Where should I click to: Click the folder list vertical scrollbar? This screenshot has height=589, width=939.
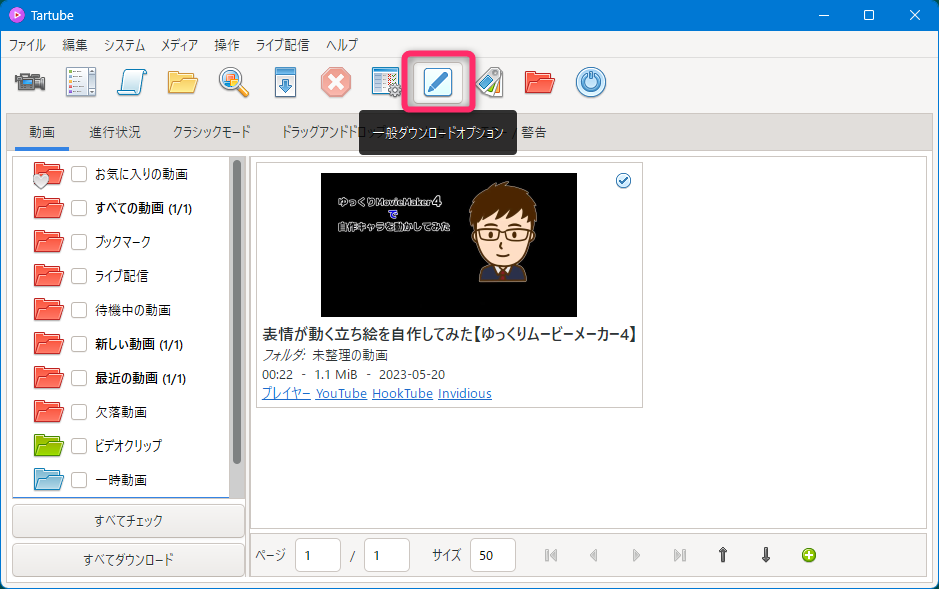click(x=237, y=310)
